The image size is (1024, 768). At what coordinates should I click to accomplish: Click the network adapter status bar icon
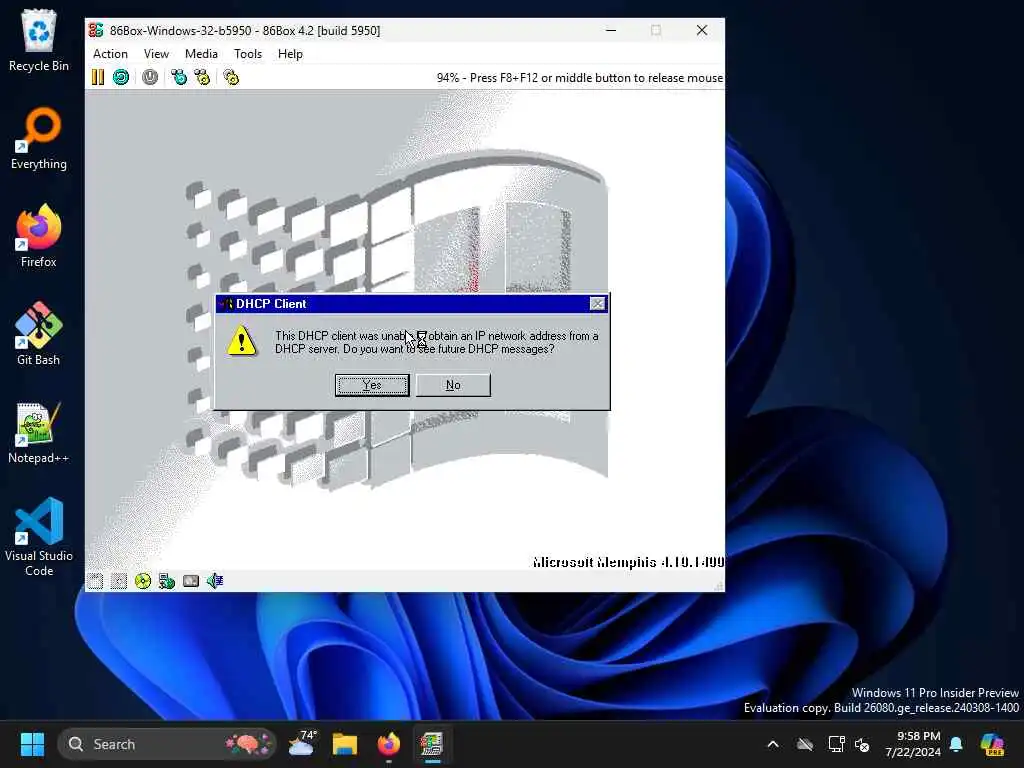pos(167,581)
